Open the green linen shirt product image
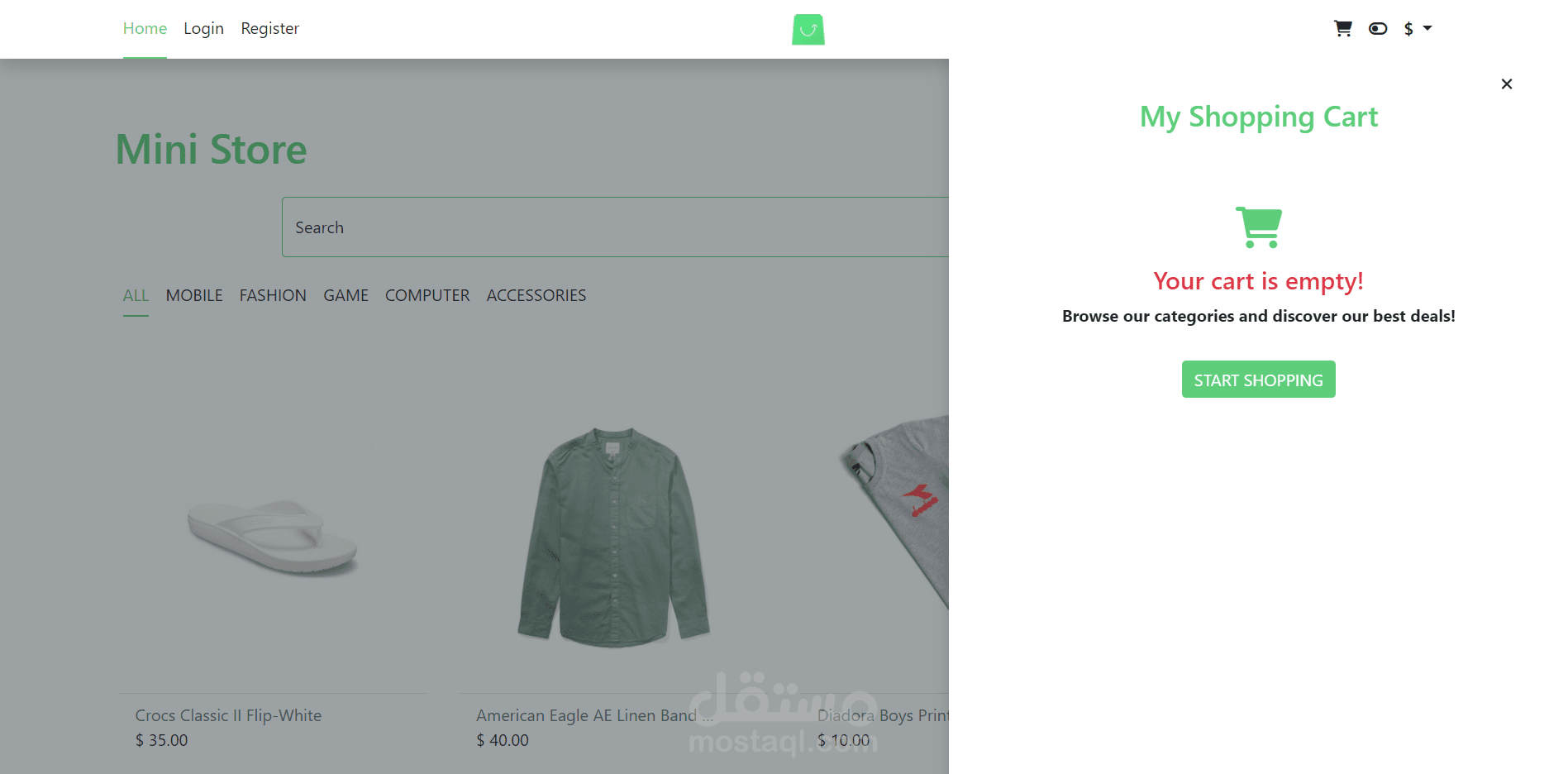 [613, 536]
